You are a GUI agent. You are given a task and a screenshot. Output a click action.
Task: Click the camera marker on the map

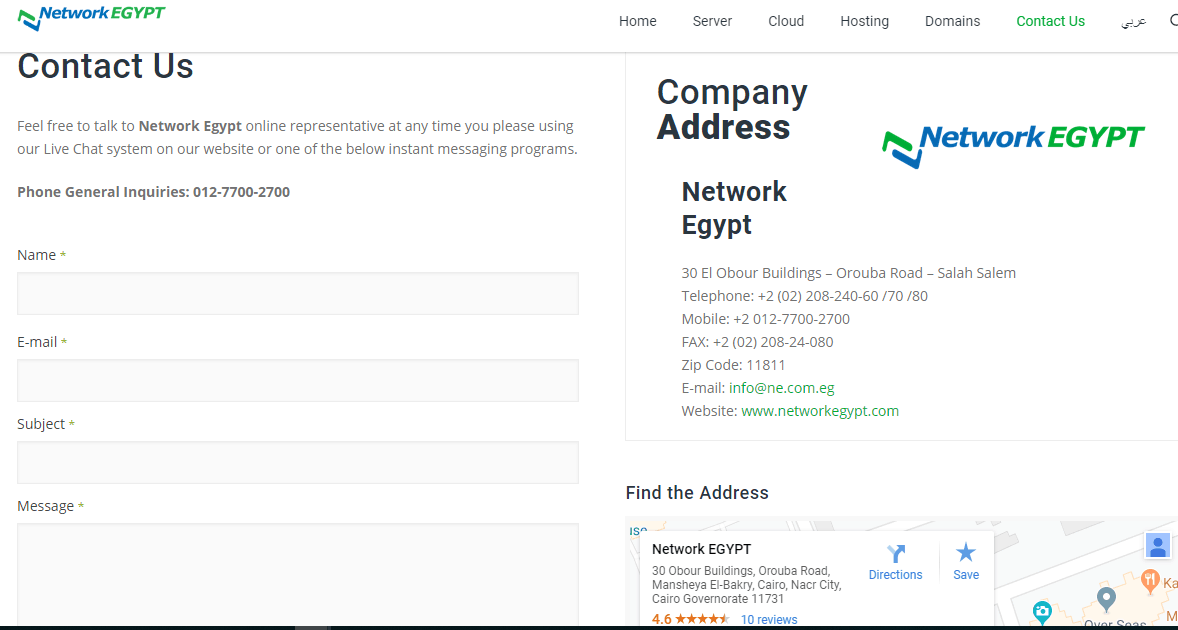tap(1042, 611)
